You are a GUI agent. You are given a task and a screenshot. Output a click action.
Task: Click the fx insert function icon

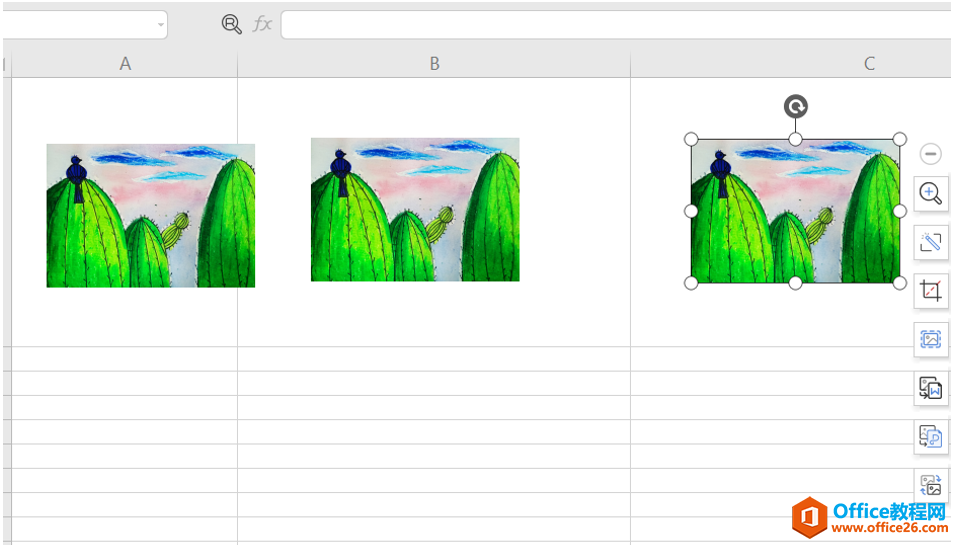point(263,24)
